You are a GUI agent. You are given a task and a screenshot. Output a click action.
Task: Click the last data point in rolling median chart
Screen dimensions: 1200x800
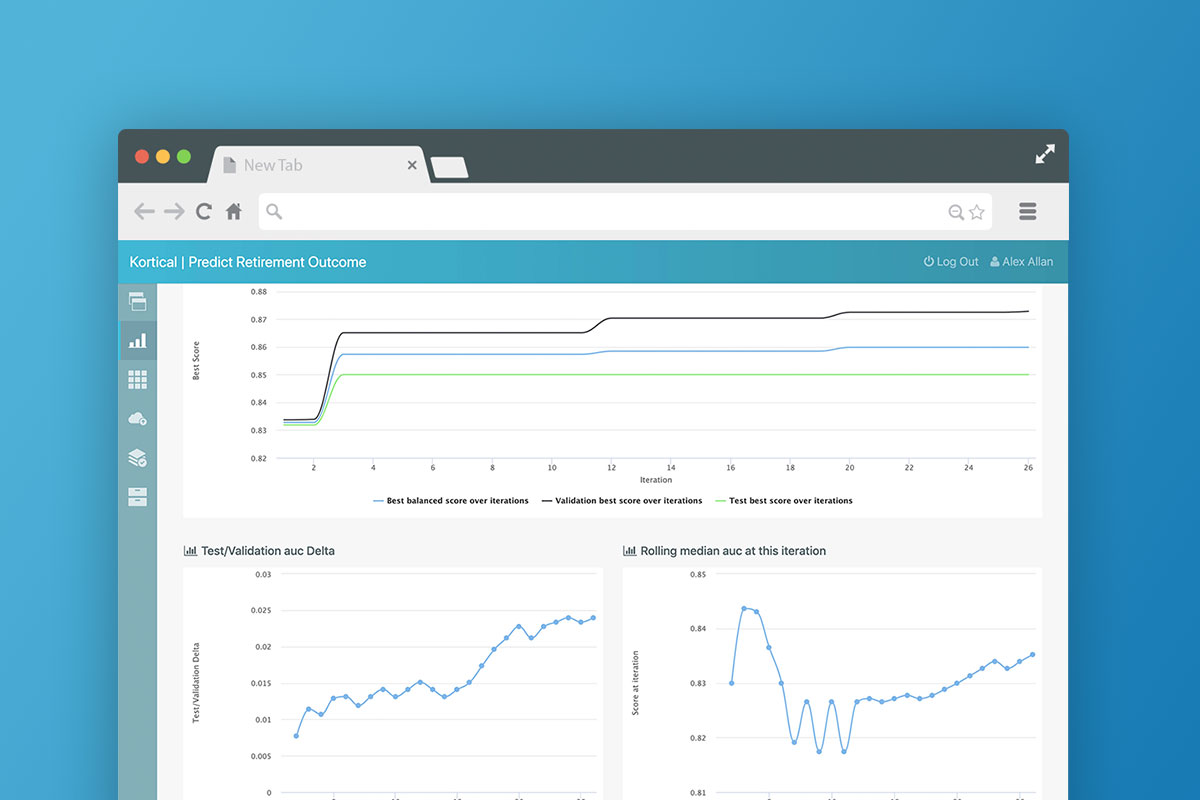pos(1032,655)
